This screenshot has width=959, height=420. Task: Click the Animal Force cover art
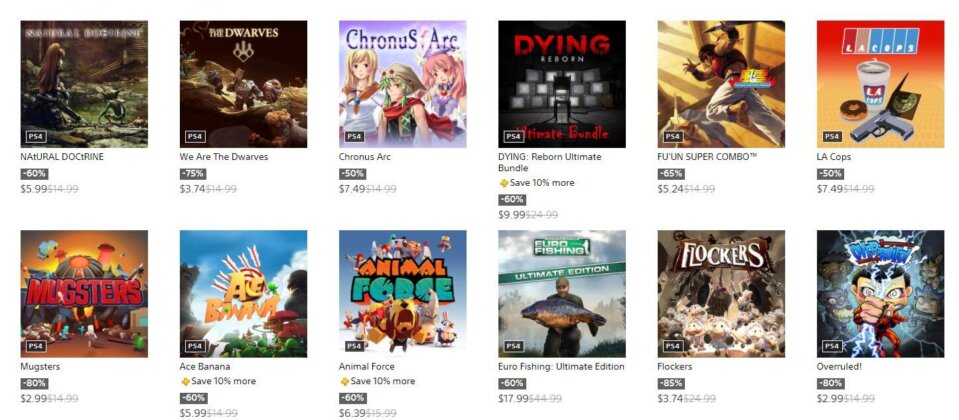pos(402,294)
